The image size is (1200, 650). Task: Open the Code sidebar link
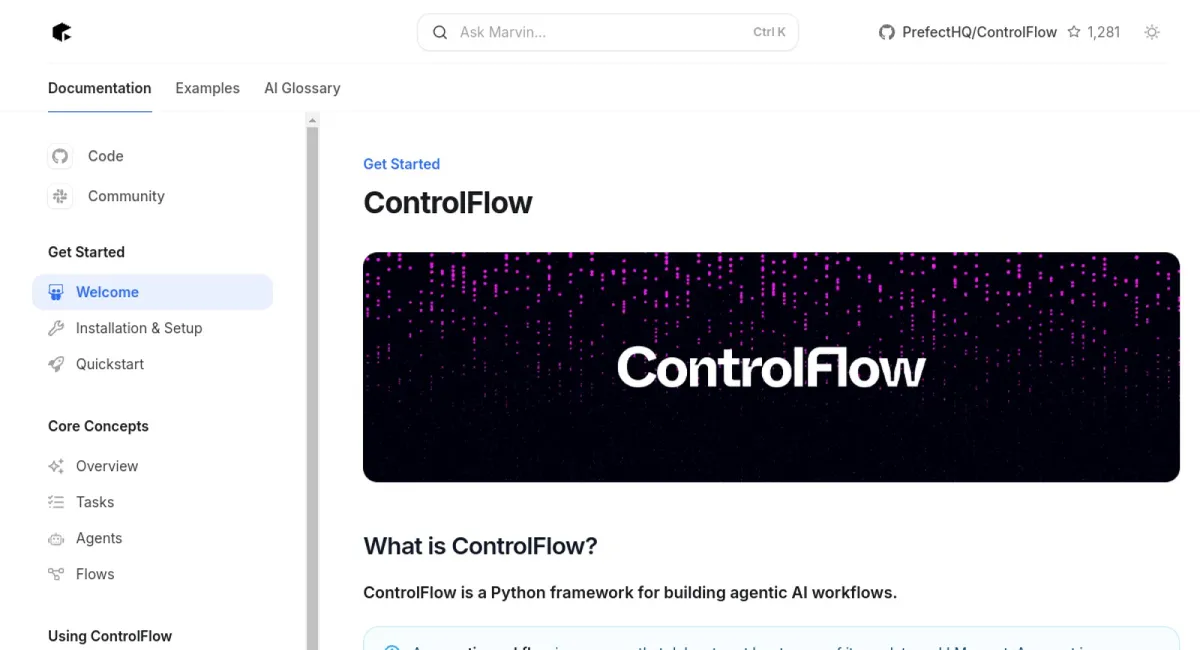click(106, 156)
